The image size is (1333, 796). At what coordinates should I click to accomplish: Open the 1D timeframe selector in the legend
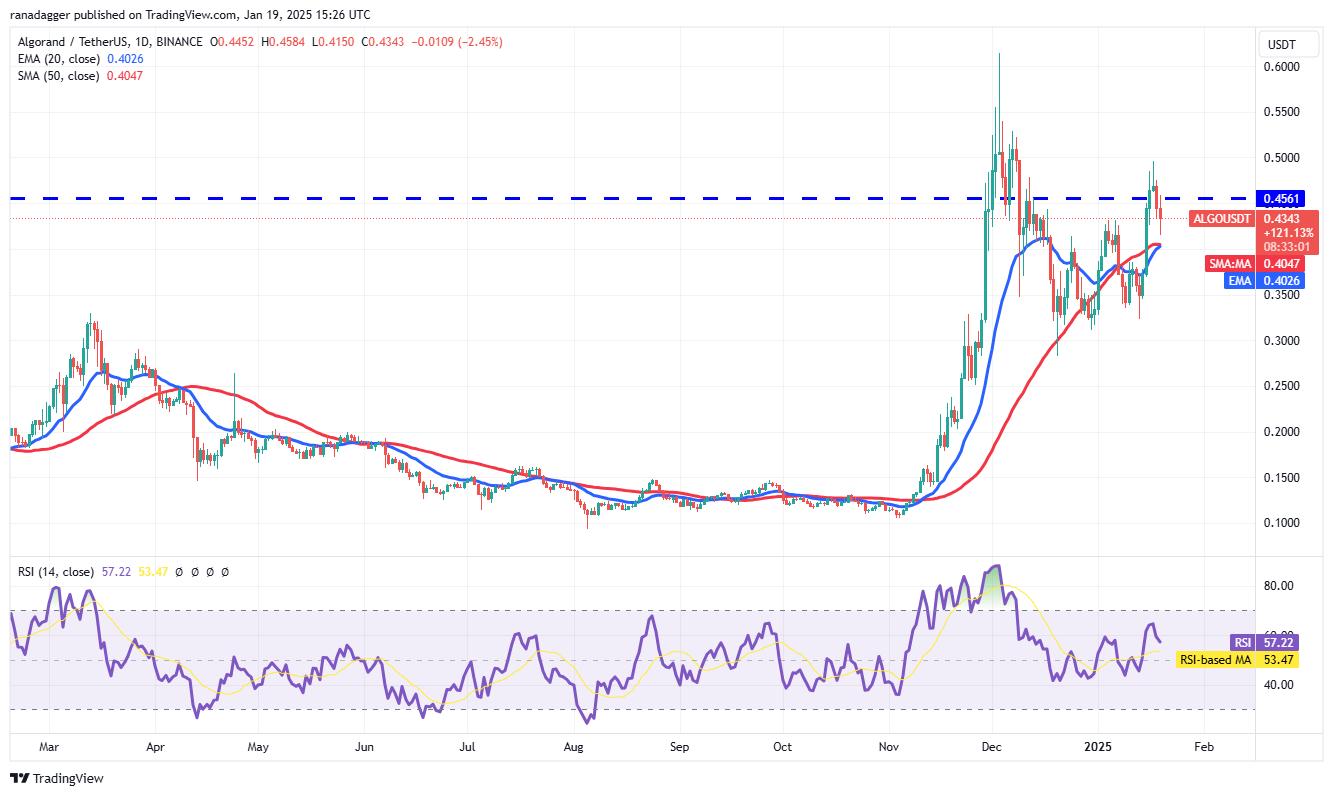click(x=144, y=42)
